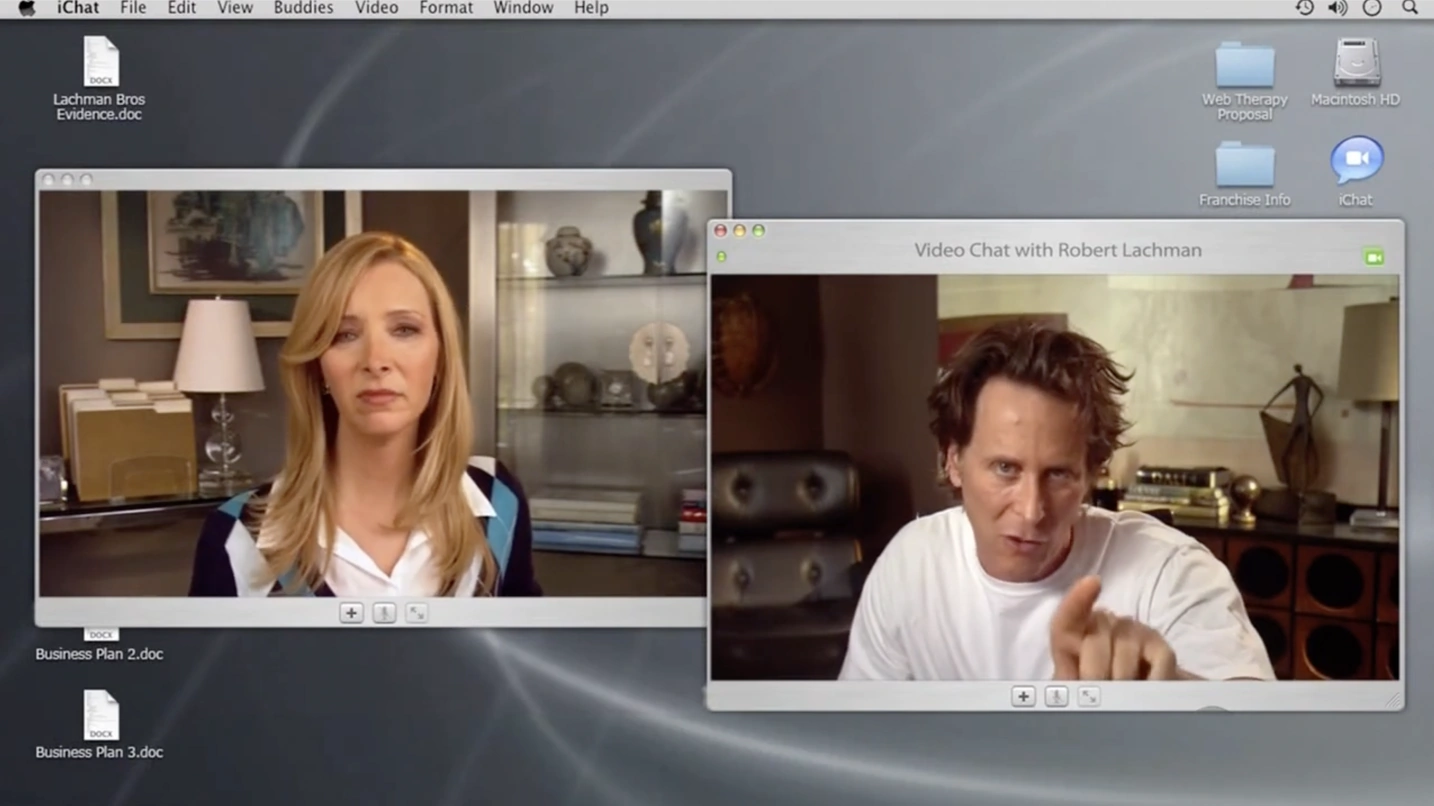Zoom the Robert Lachman video chat window
The width and height of the screenshot is (1434, 806).
(x=758, y=231)
